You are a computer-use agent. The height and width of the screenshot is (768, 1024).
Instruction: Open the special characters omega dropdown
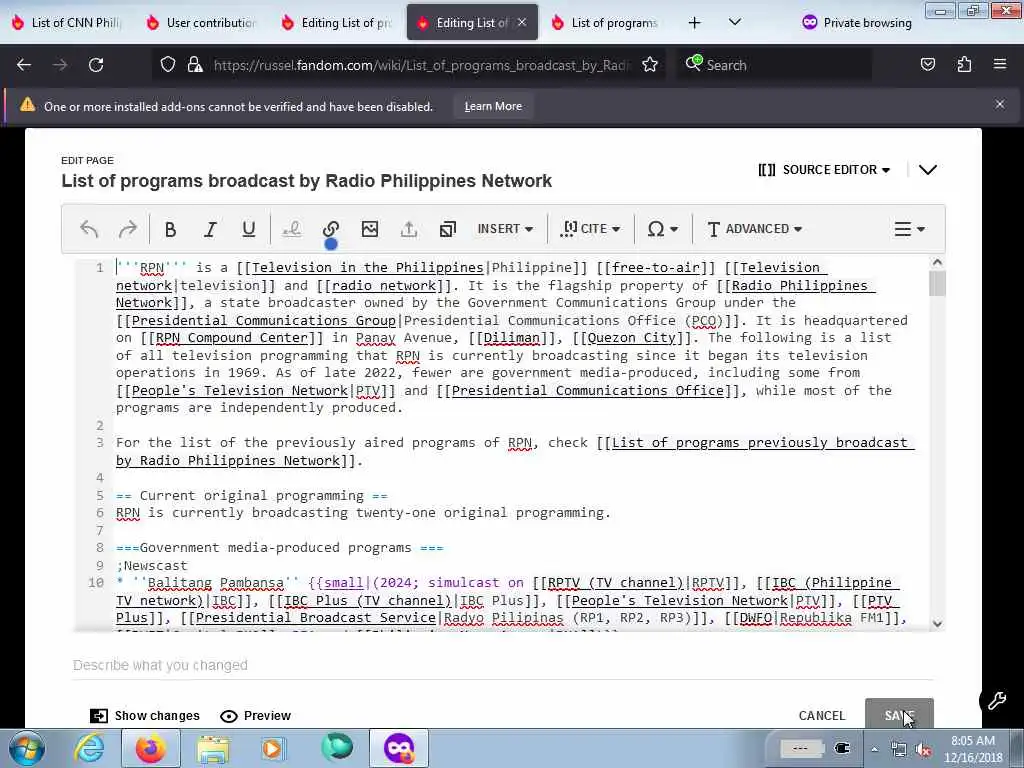pos(662,229)
